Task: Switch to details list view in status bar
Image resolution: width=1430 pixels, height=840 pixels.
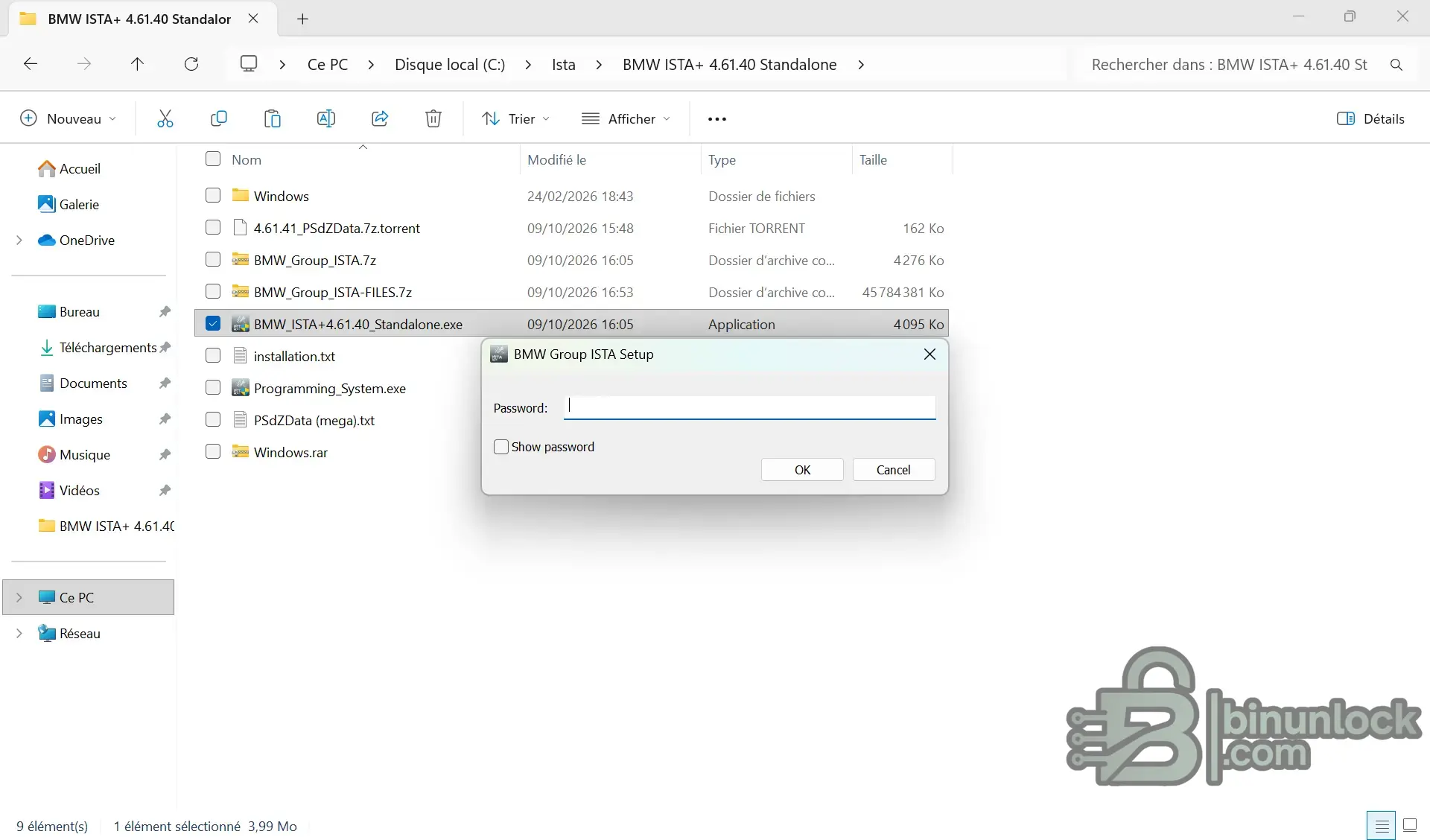Action: [x=1381, y=825]
